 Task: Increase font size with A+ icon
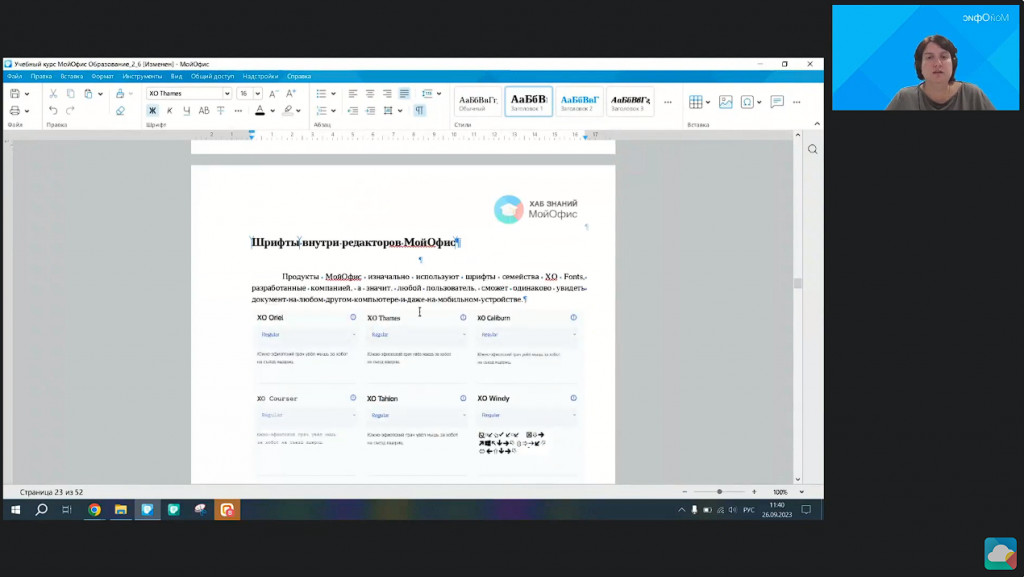point(291,93)
